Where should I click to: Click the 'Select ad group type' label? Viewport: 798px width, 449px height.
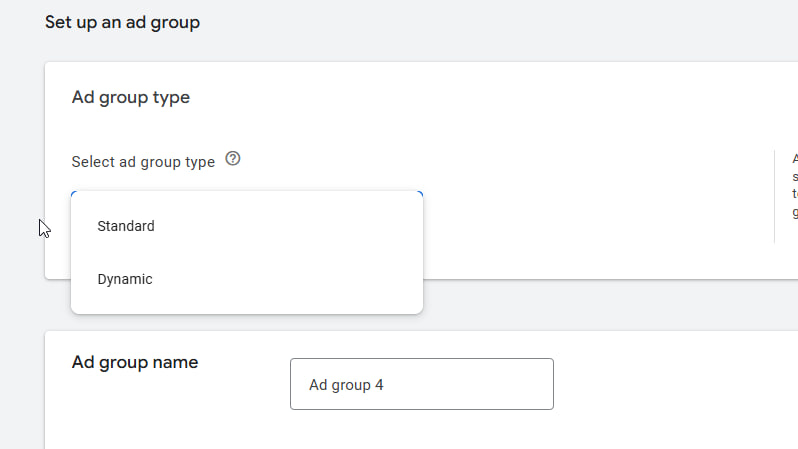143,162
